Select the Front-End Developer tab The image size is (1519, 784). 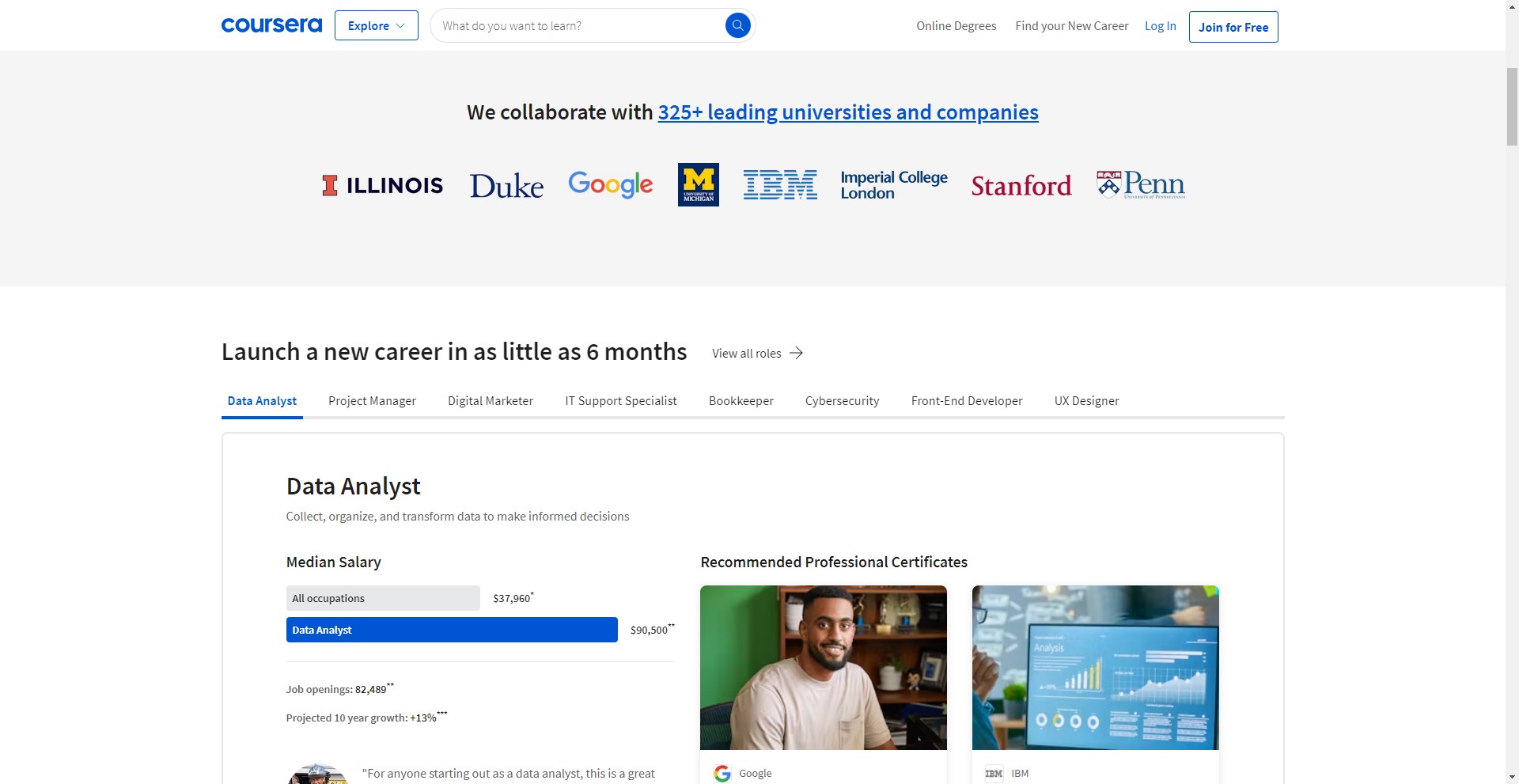pyautogui.click(x=966, y=401)
